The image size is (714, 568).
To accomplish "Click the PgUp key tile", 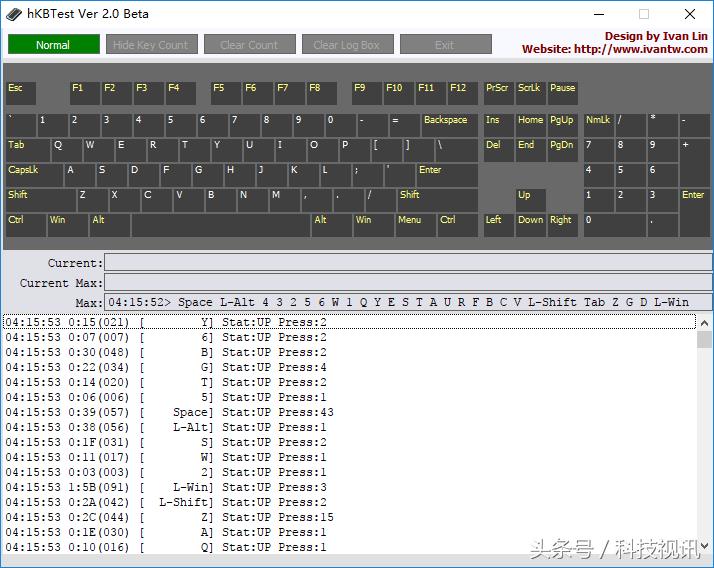I will click(563, 125).
